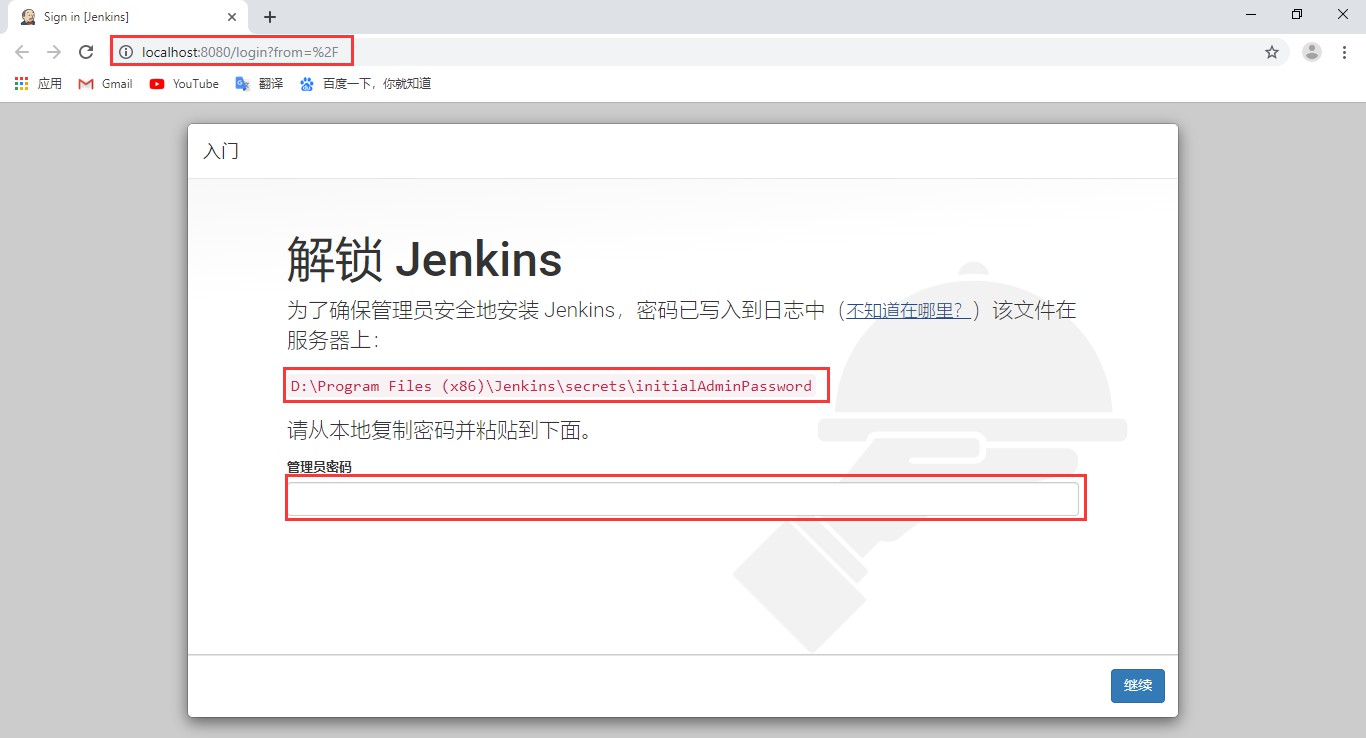Focus the 管理员密码 password field

pyautogui.click(x=683, y=499)
